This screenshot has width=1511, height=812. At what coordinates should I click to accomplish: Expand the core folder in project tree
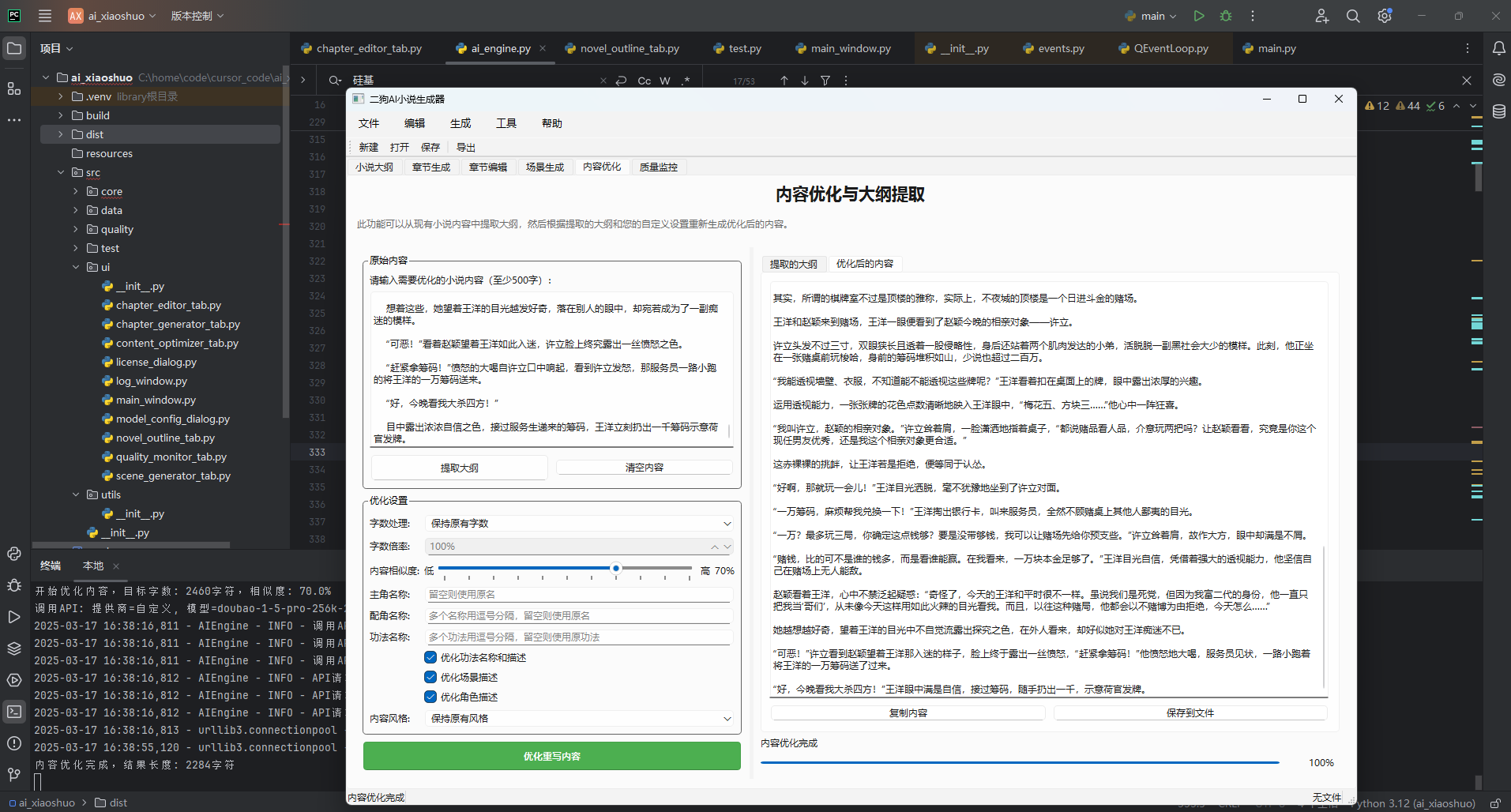76,192
